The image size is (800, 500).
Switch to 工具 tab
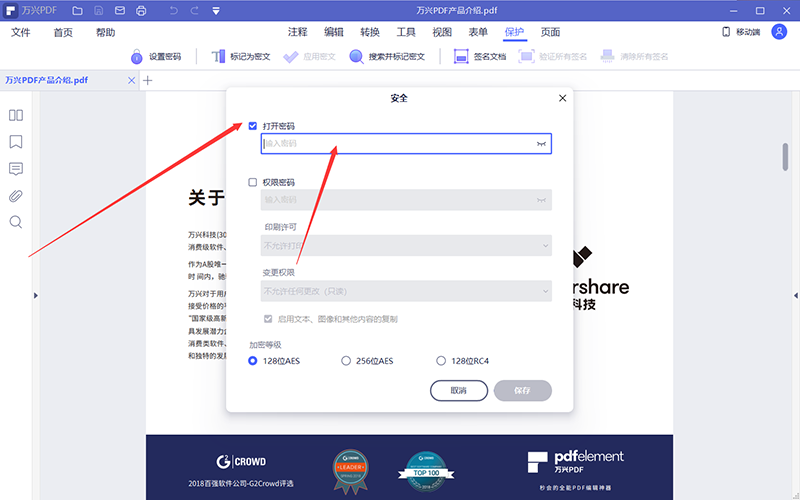click(x=406, y=32)
